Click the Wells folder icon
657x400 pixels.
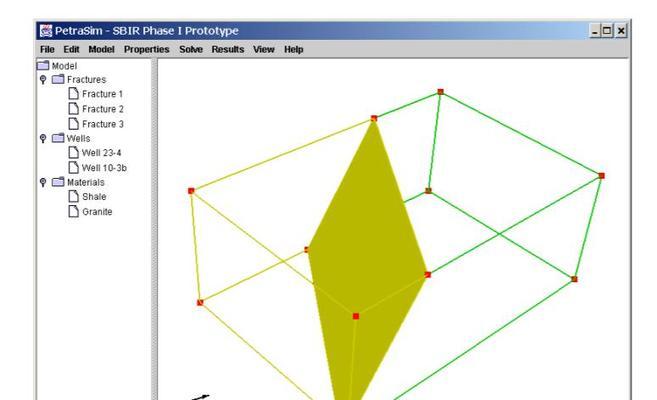coord(58,138)
